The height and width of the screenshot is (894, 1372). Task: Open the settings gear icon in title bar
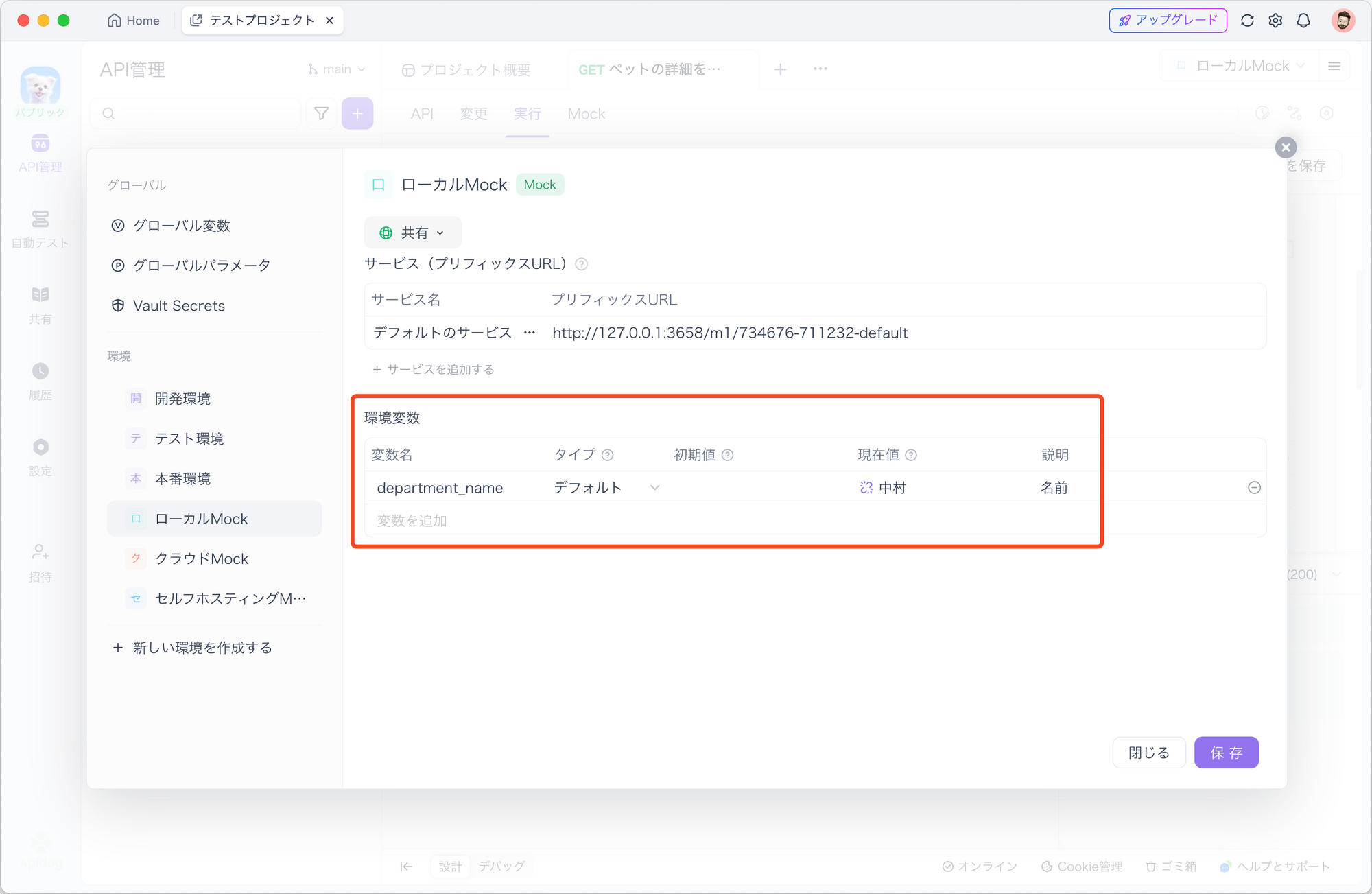pyautogui.click(x=1275, y=21)
